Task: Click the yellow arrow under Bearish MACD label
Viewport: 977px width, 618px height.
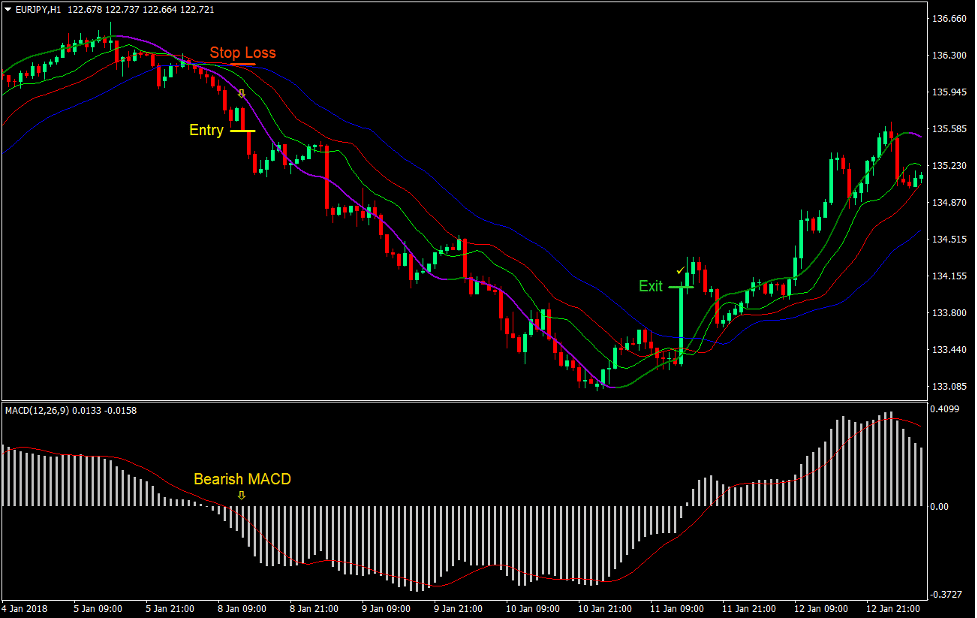Action: (240, 497)
